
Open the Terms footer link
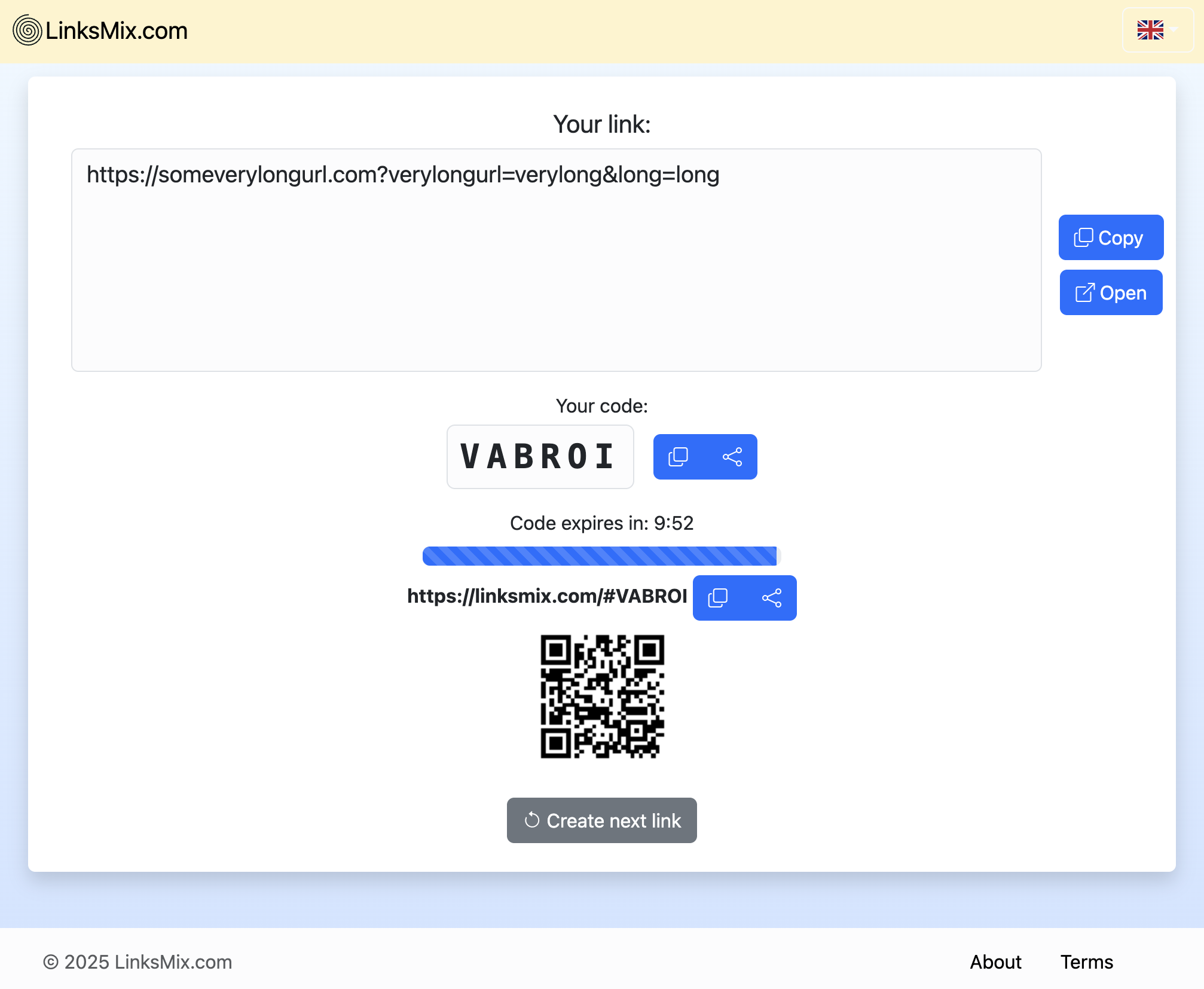(x=1086, y=962)
